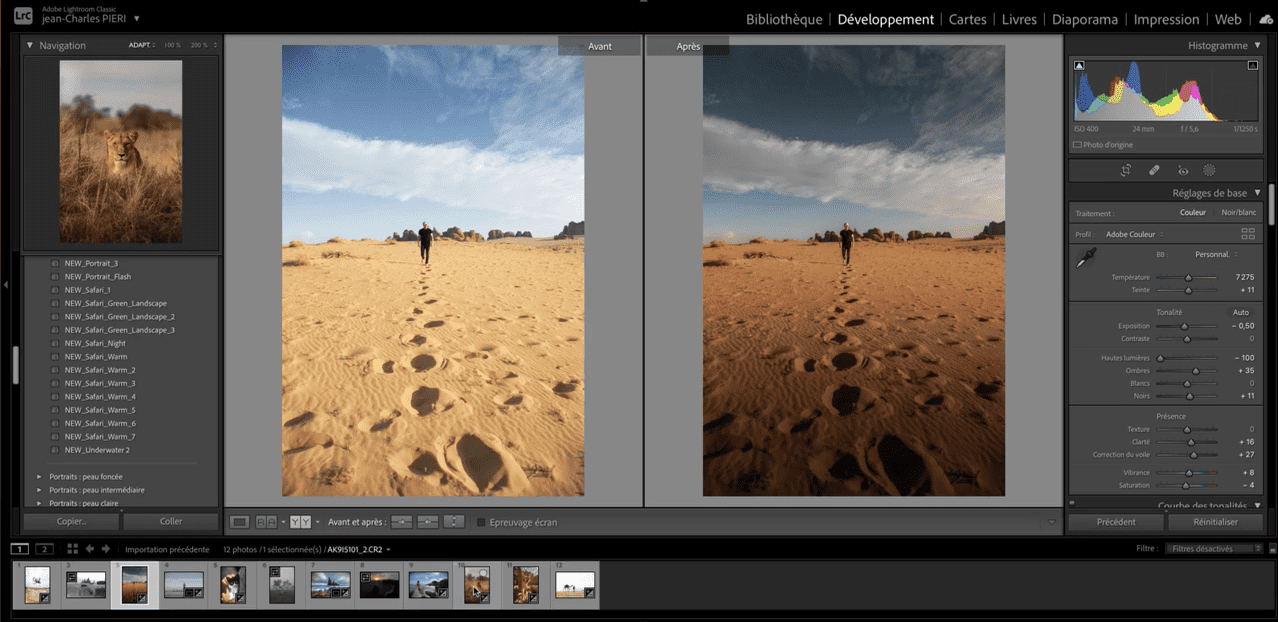Click the Copier... button
The width and height of the screenshot is (1278, 622).
point(70,521)
